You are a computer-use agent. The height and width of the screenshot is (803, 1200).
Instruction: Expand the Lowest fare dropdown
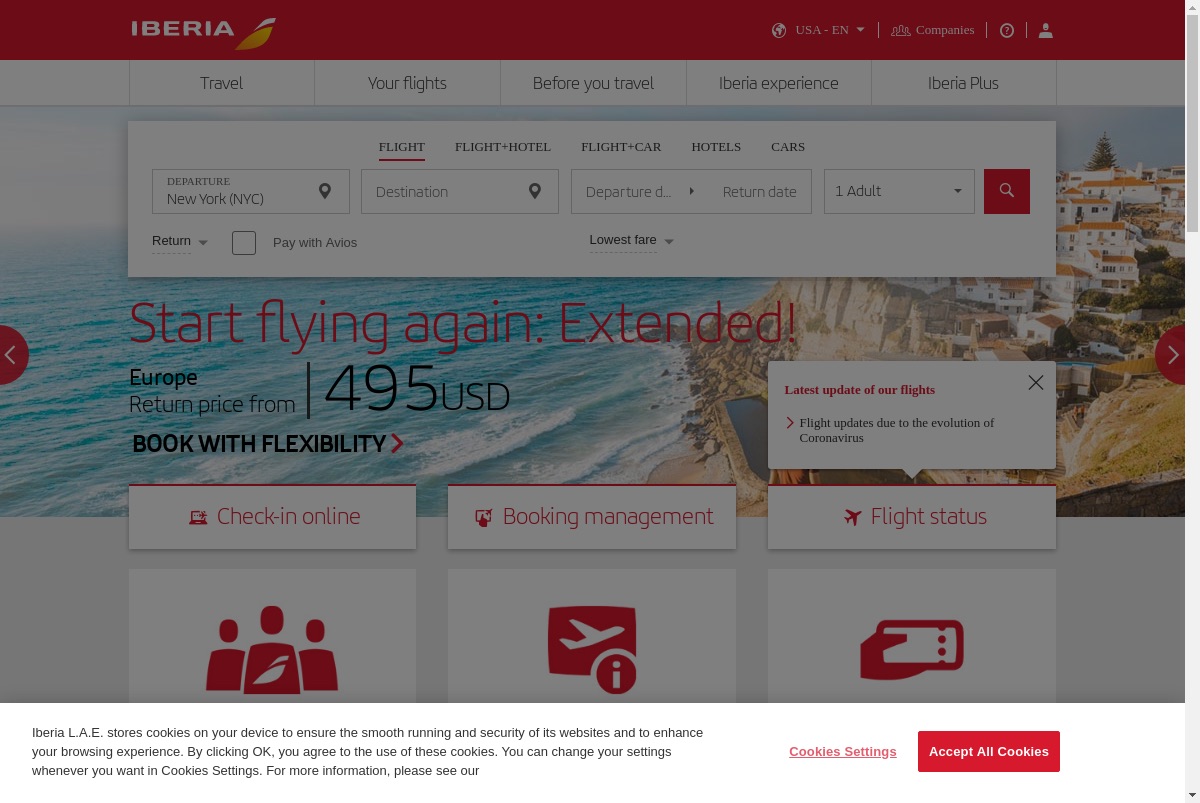tap(632, 240)
